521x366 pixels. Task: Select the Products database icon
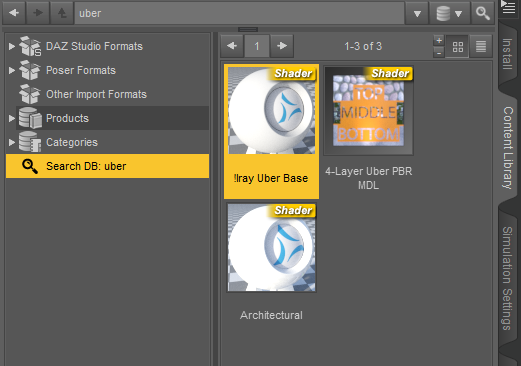30,118
